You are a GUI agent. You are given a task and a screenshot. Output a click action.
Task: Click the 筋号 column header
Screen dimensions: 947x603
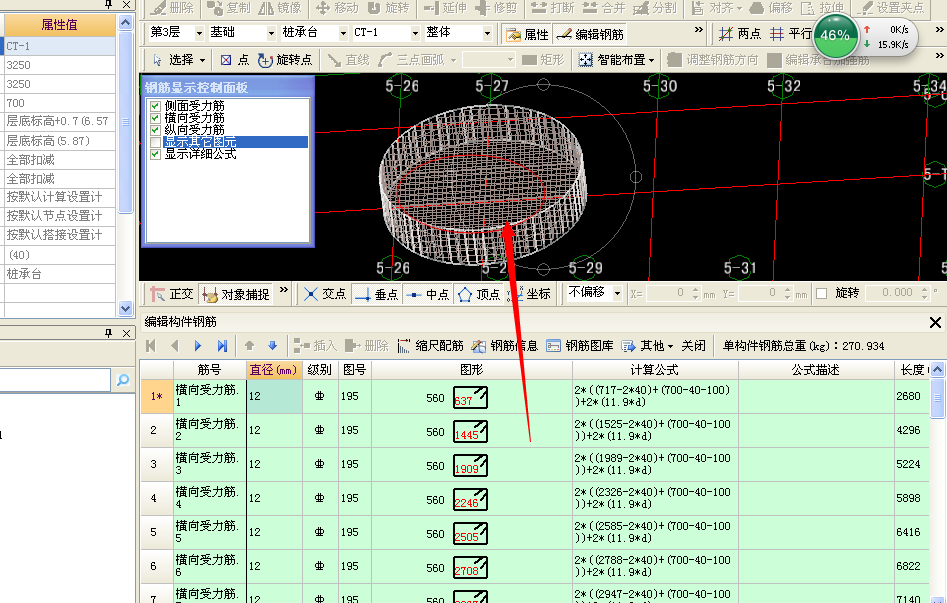(210, 370)
